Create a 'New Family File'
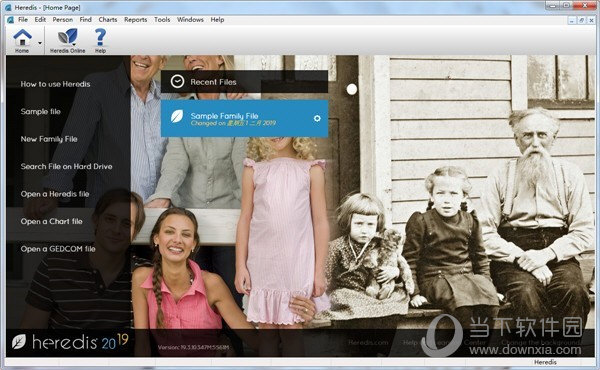 click(49, 139)
